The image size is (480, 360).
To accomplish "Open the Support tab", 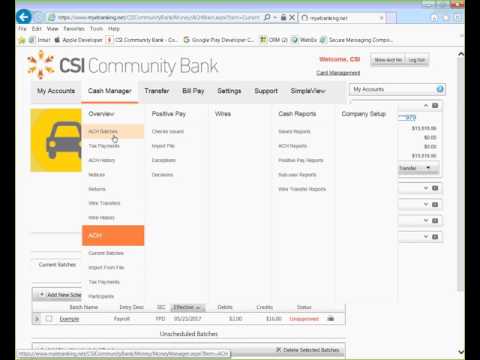I will point(266,91).
